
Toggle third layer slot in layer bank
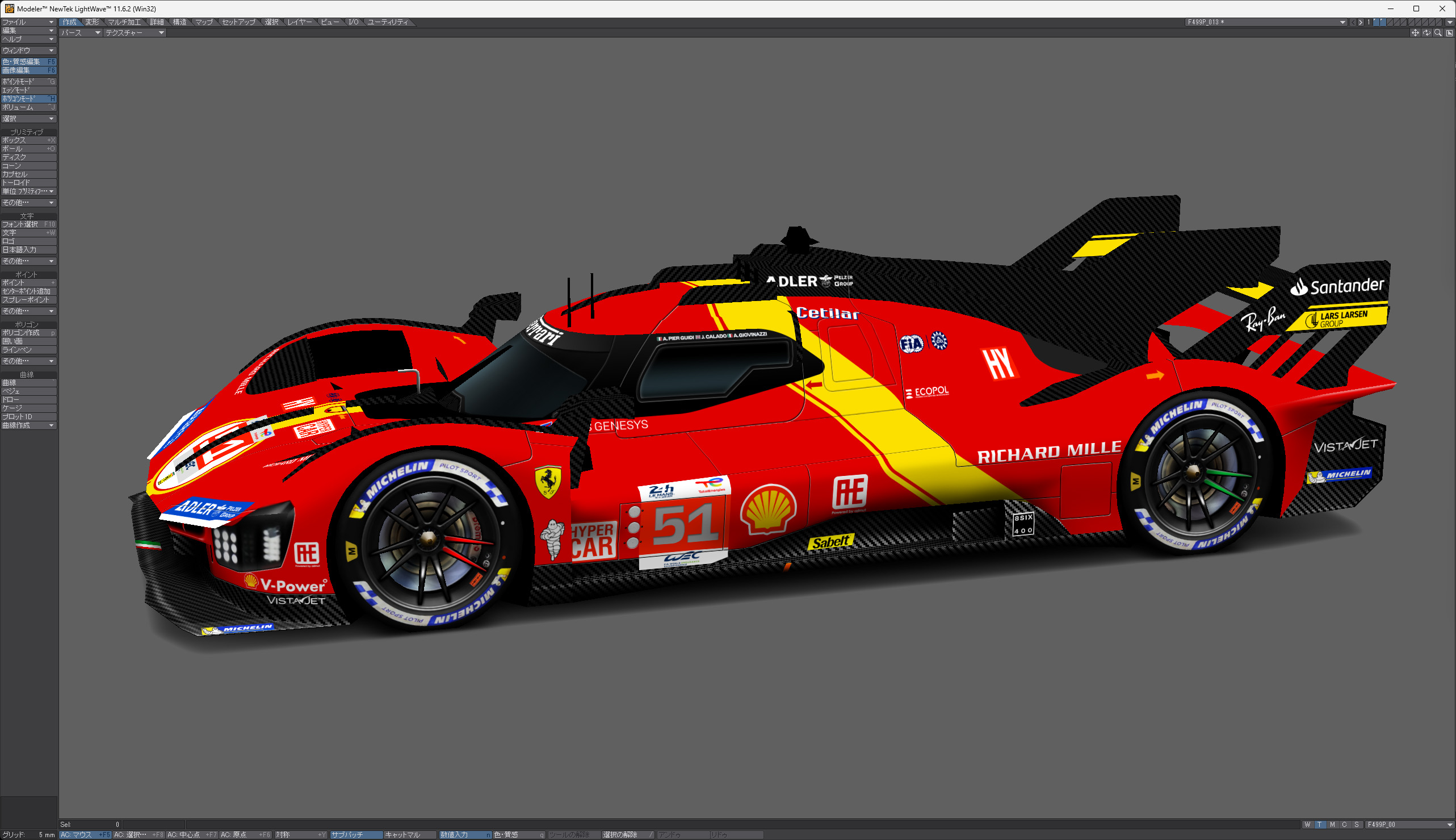click(x=1390, y=23)
